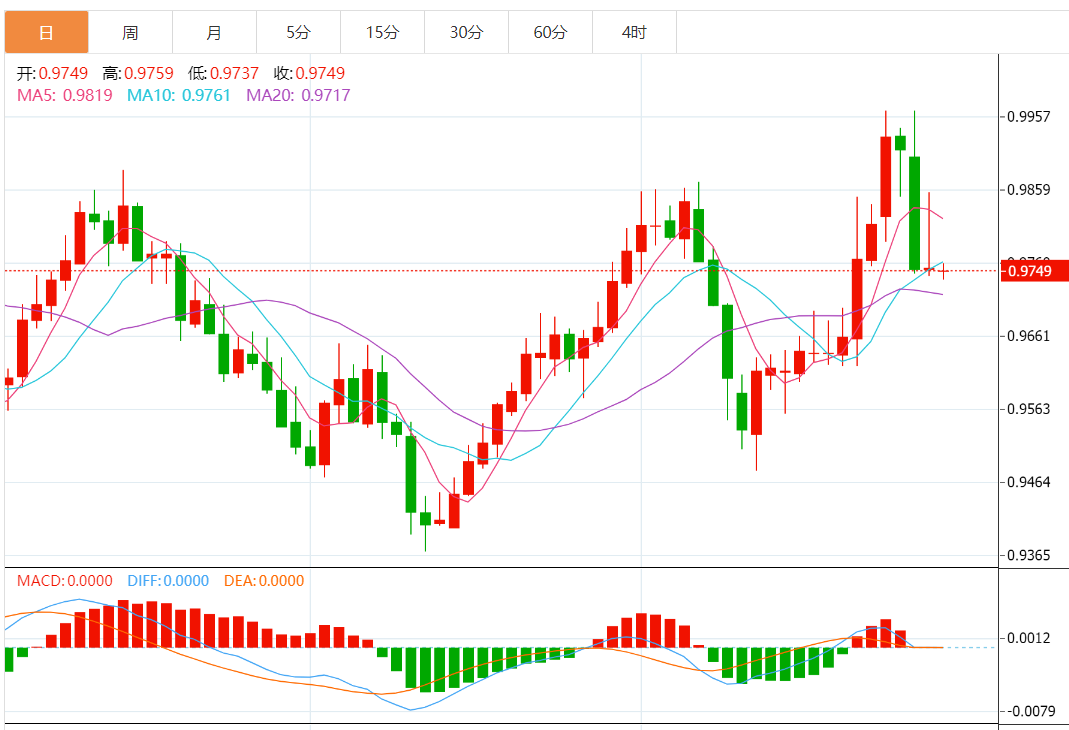Click the 0.9957 price axis label
Viewport: 1069px width, 730px height.
(x=1029, y=117)
